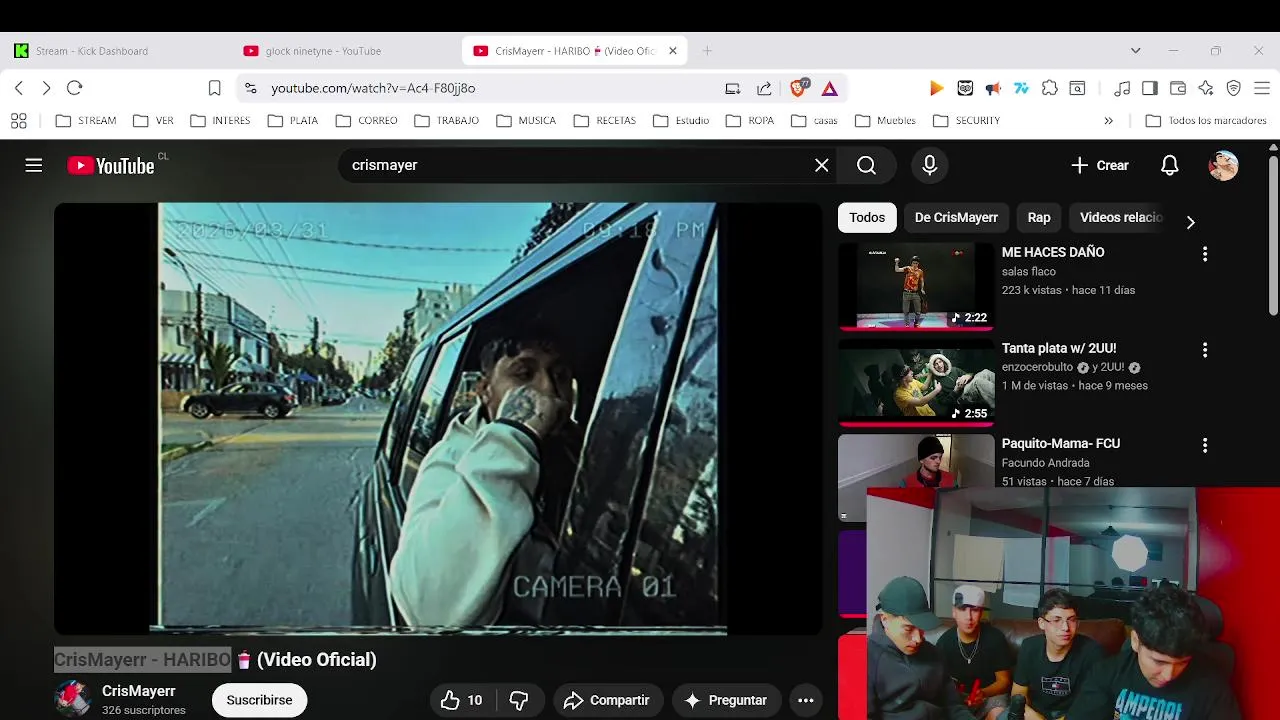Viewport: 1280px width, 720px height.
Task: Click the Compartir share button
Action: click(x=607, y=700)
